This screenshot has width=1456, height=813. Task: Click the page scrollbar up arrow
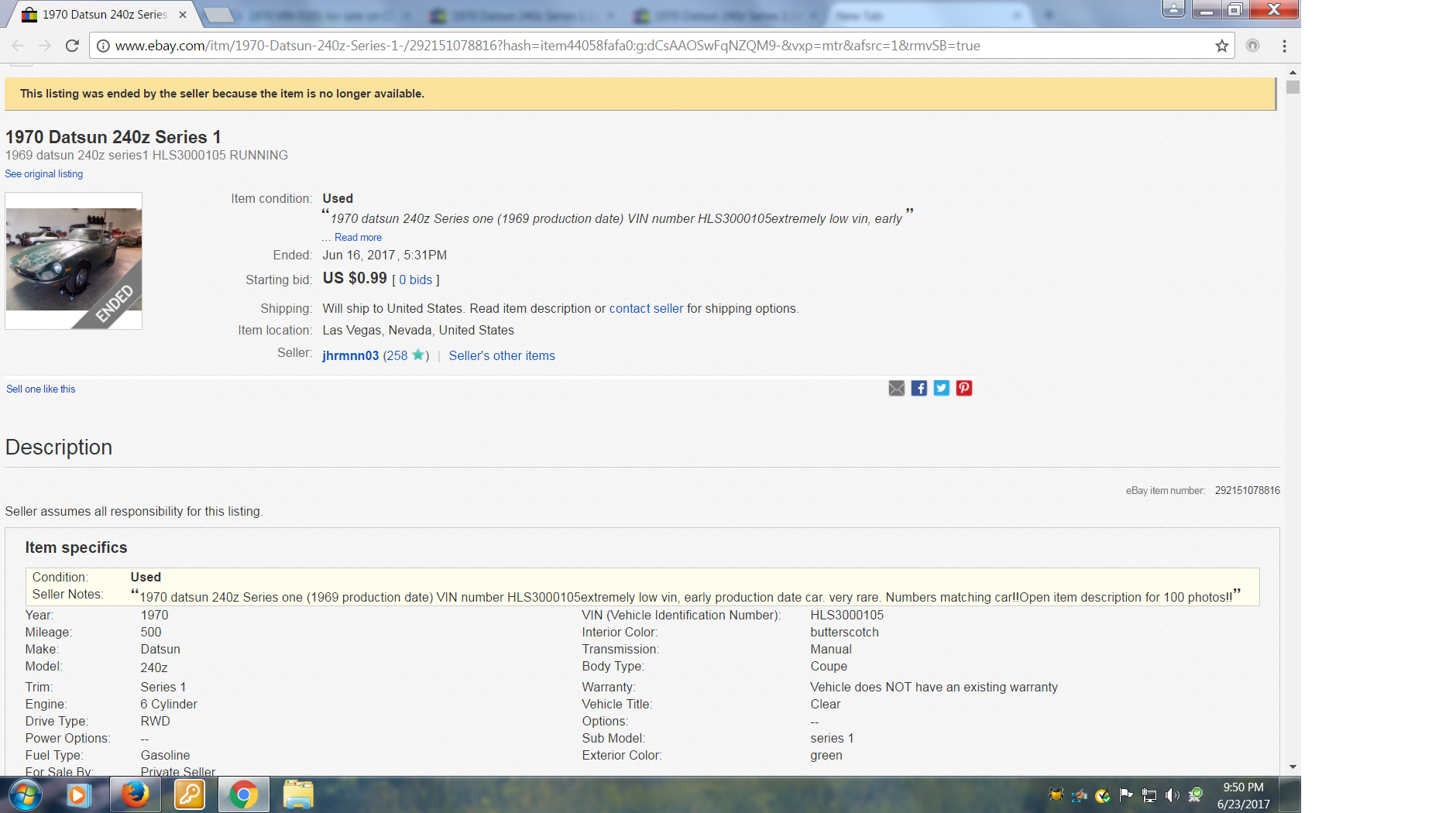(1293, 72)
